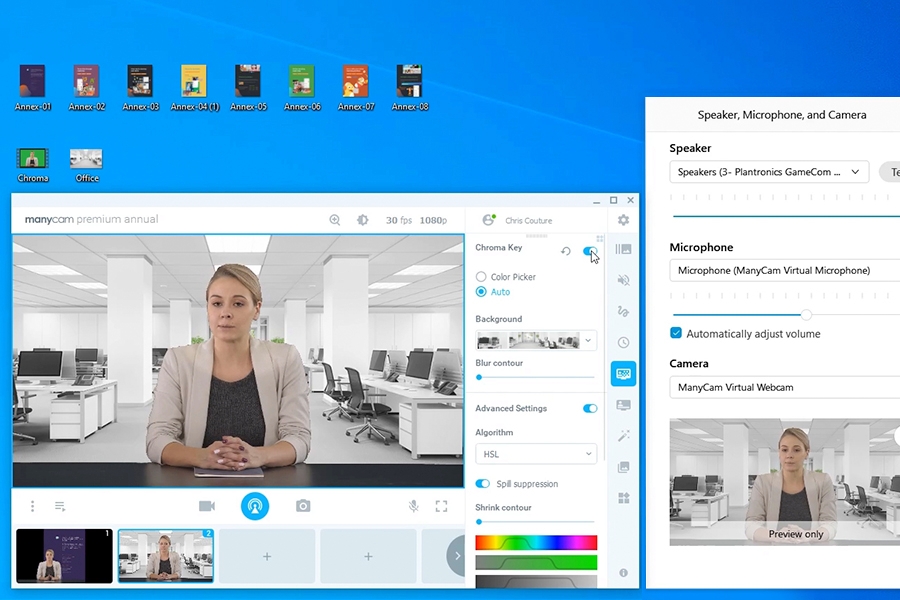Screen dimensions: 900x600
Task: Select the Auto radio option
Action: point(481,292)
